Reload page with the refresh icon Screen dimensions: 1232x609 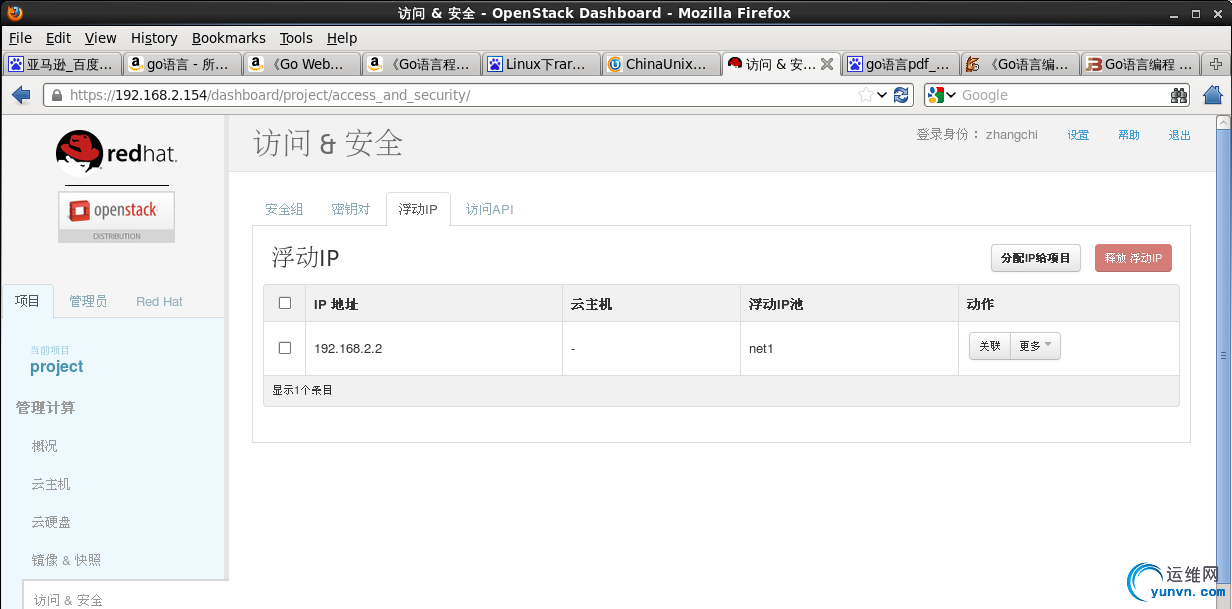901,95
